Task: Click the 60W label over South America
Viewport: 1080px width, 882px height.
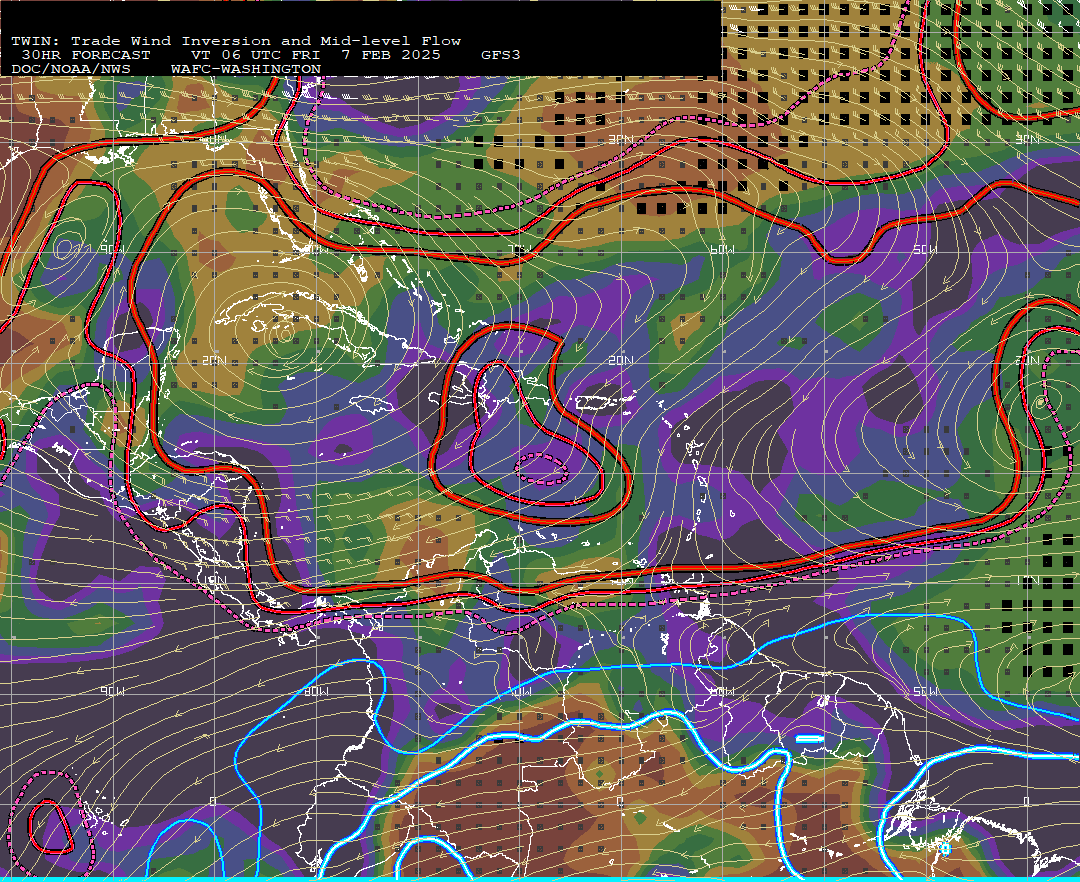Action: [722, 691]
